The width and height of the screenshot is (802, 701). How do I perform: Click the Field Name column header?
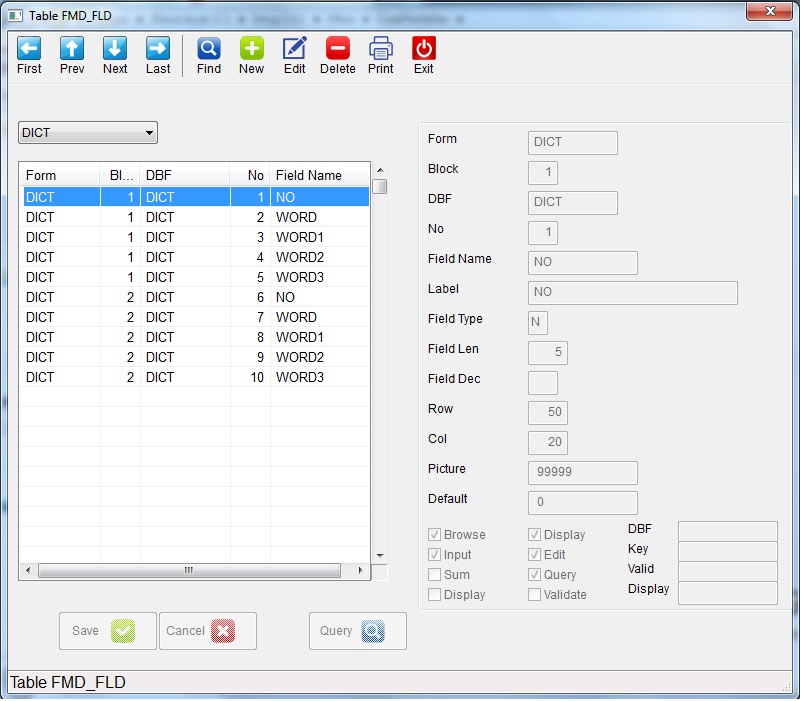pos(309,175)
